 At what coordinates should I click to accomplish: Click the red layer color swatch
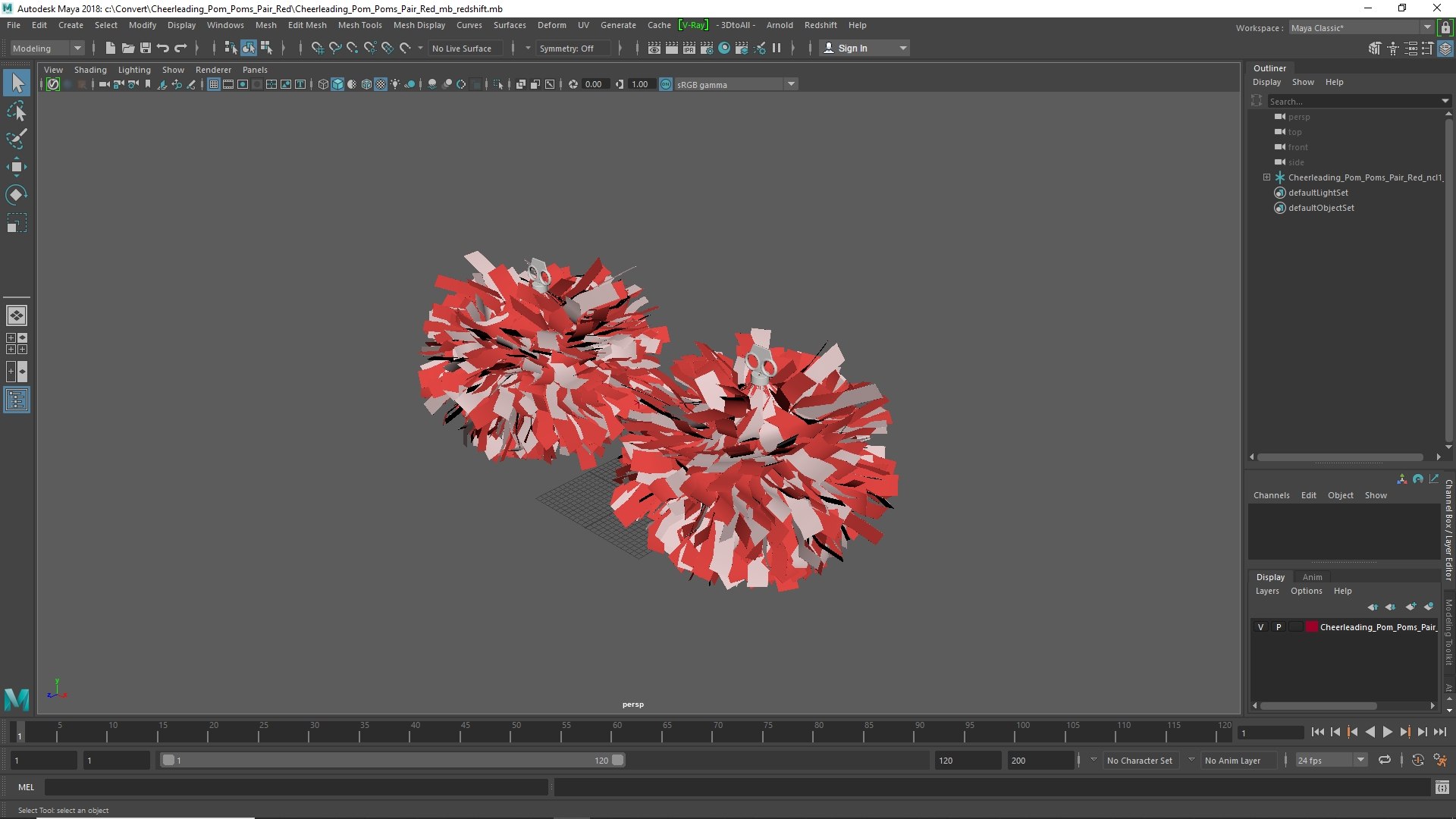pos(1311,627)
